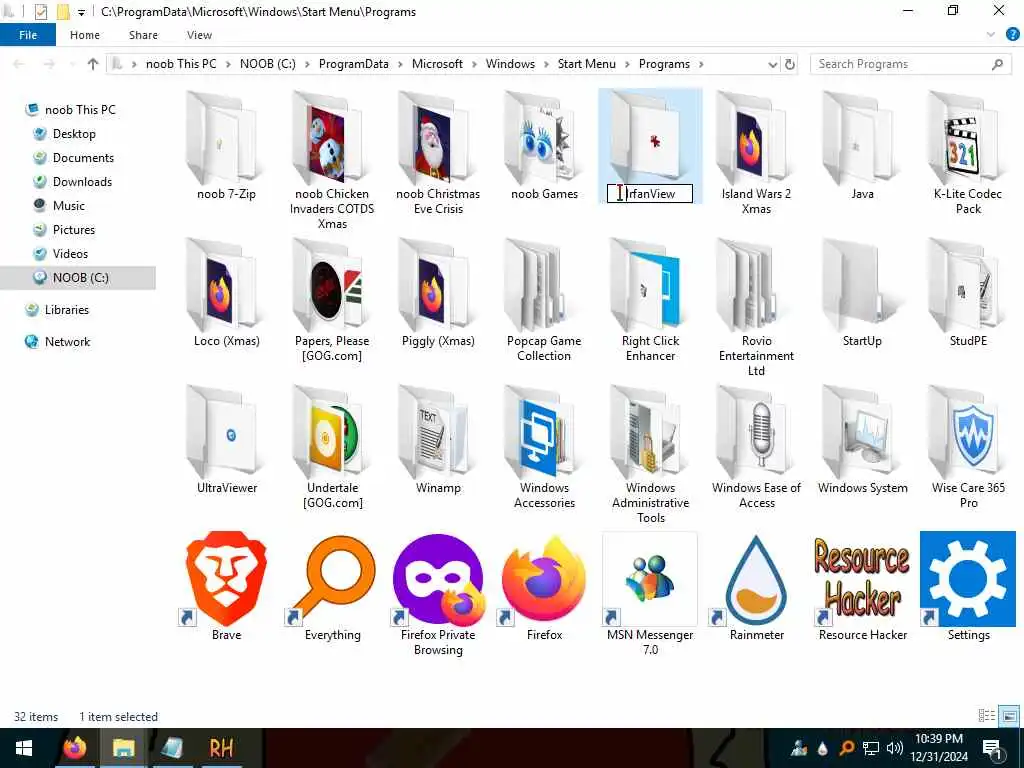1024x768 pixels.
Task: Select the Windows Ease of Access folder
Action: [756, 432]
